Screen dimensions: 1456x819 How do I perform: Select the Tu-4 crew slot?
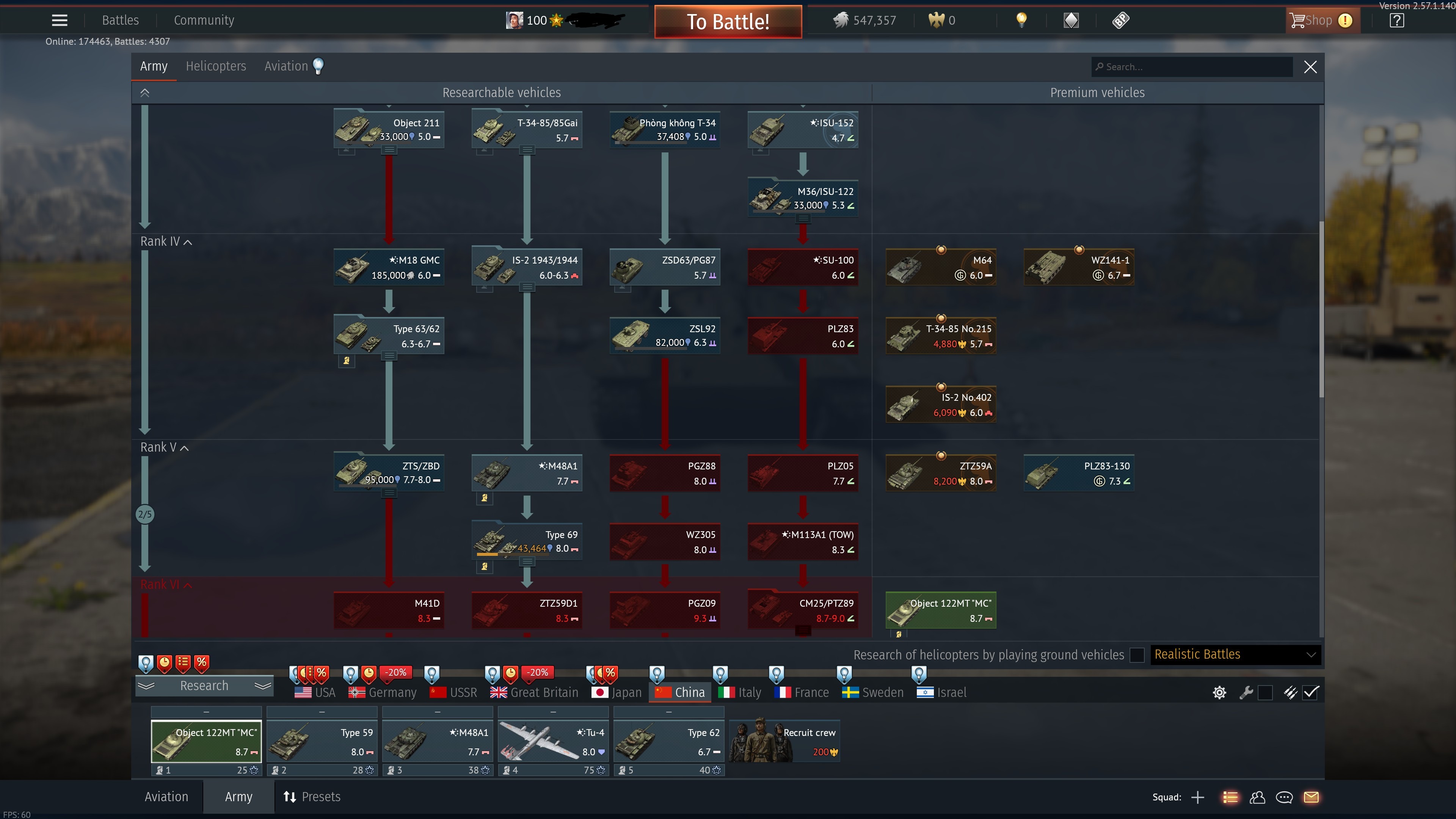(553, 742)
